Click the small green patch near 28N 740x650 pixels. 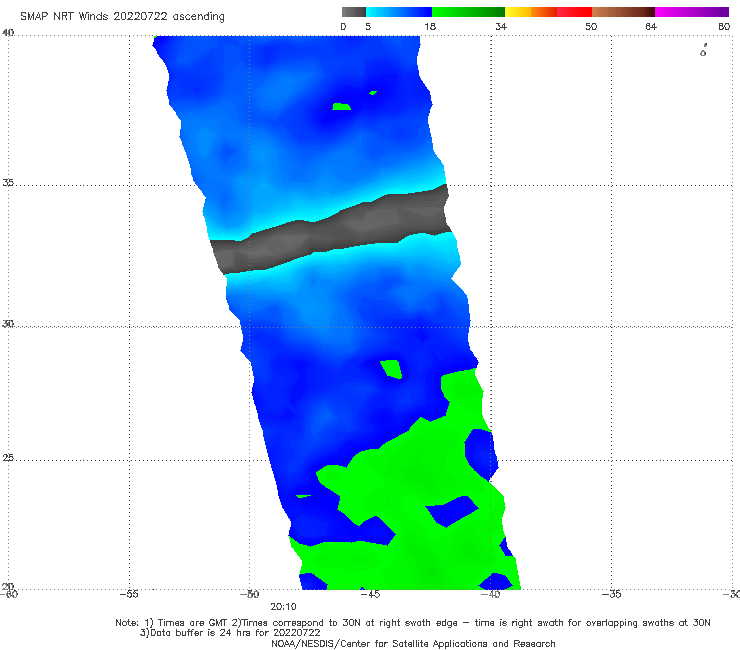[392, 369]
